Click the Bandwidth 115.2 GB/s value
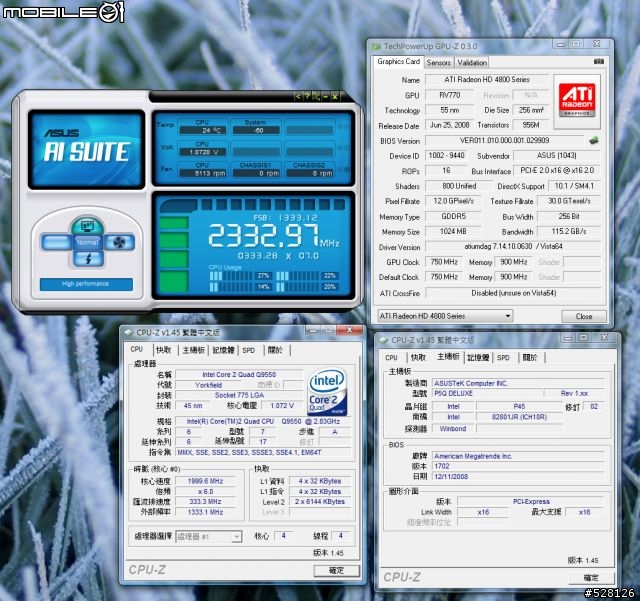This screenshot has height=601, width=640. pos(569,231)
